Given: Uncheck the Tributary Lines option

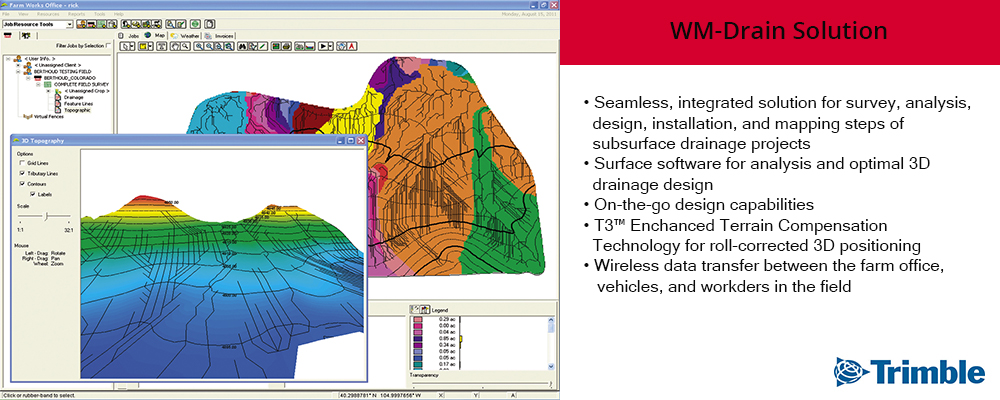Looking at the screenshot, I should pyautogui.click(x=23, y=173).
